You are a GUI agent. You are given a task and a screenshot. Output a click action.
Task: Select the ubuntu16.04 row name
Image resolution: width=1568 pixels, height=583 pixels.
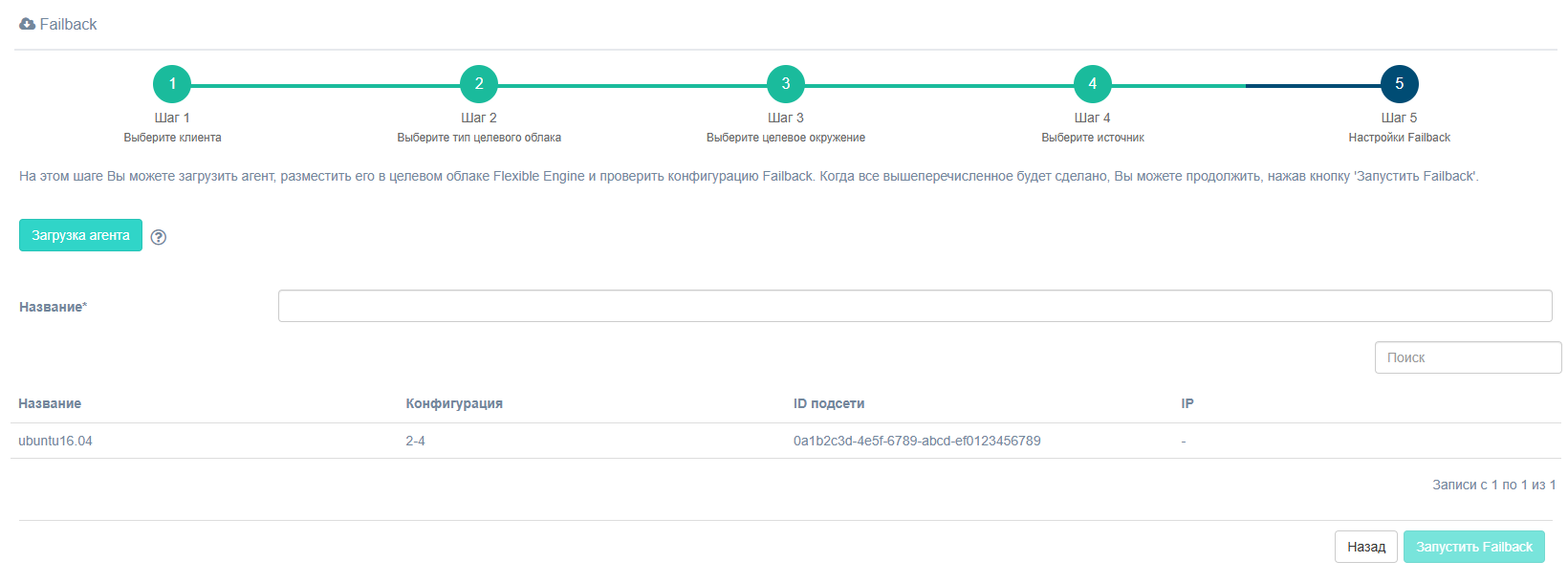point(55,441)
